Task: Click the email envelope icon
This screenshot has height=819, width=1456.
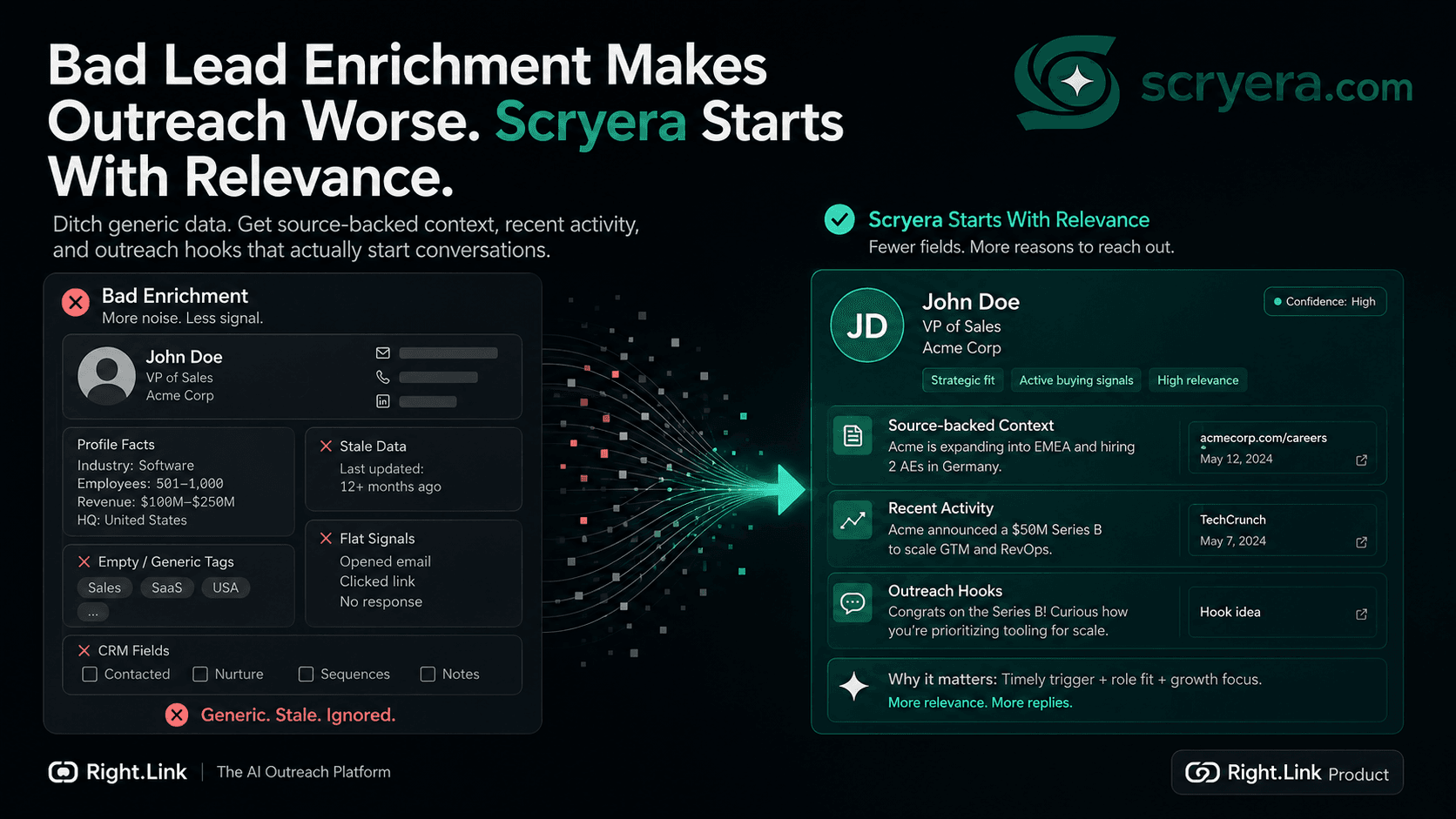Action: [382, 353]
